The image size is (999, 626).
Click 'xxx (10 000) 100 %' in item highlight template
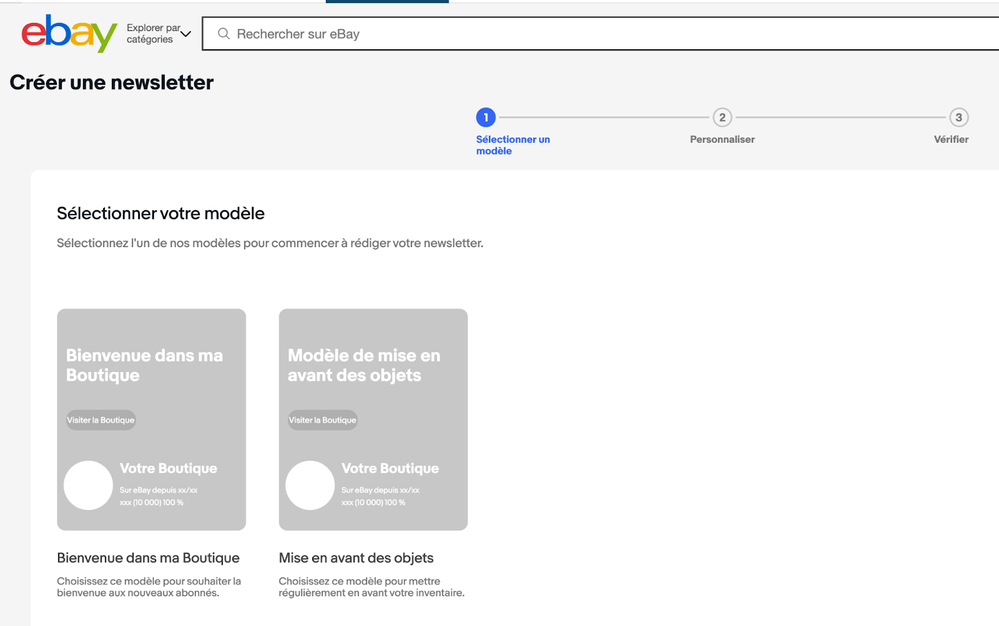click(x=373, y=502)
